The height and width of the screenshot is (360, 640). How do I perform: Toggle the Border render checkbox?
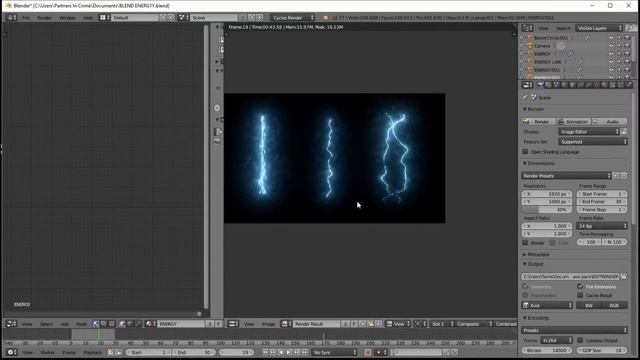click(525, 242)
